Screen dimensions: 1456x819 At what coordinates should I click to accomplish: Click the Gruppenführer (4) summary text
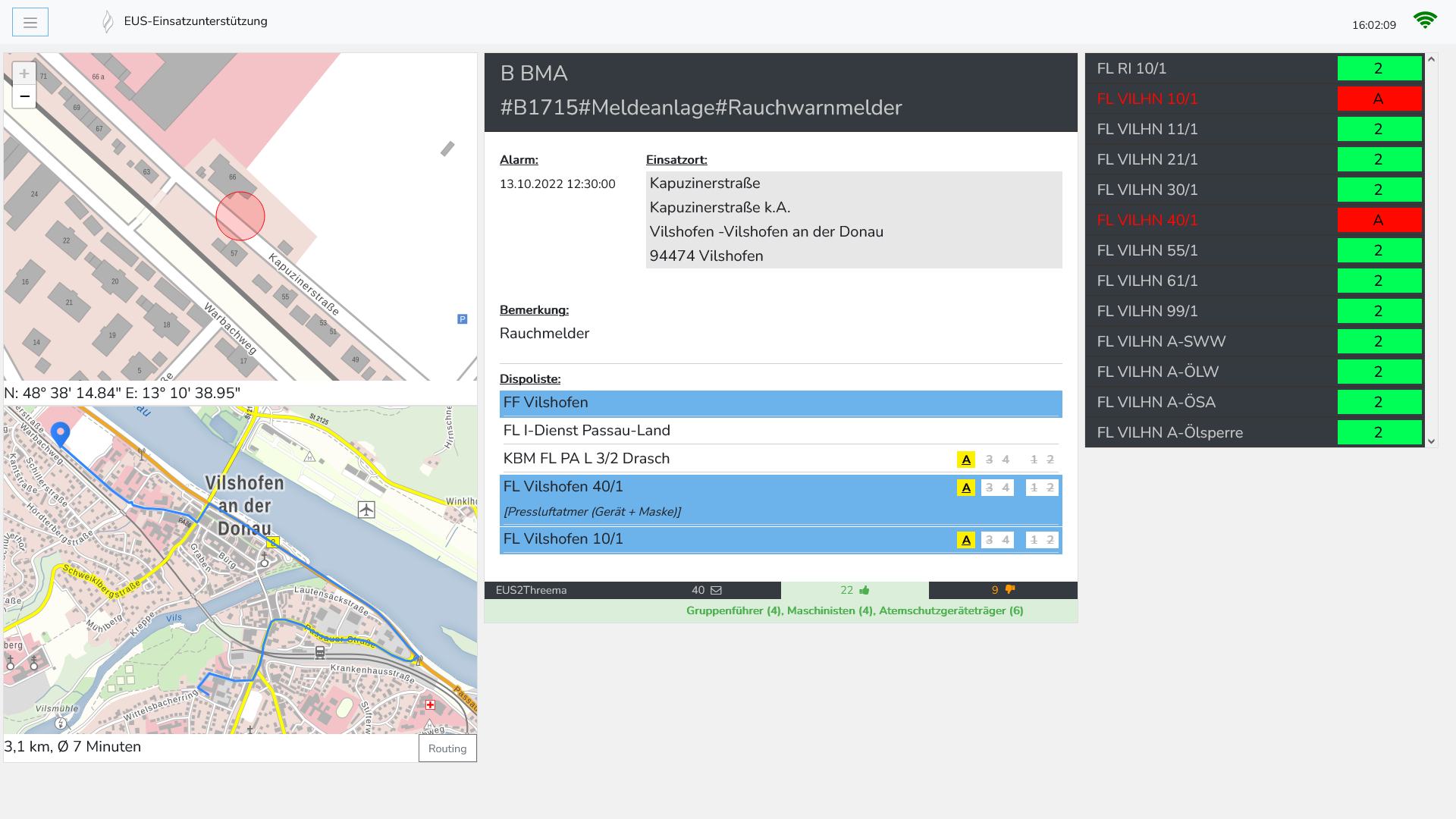[733, 610]
